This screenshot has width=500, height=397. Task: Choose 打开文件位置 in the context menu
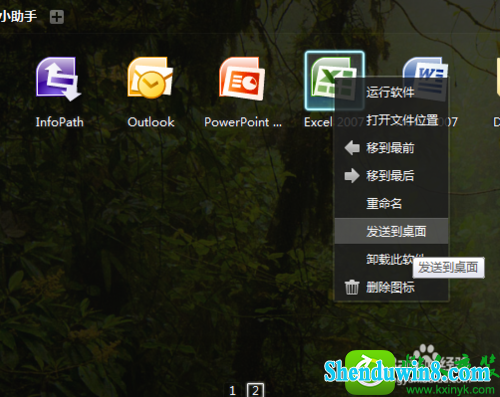pos(391,120)
